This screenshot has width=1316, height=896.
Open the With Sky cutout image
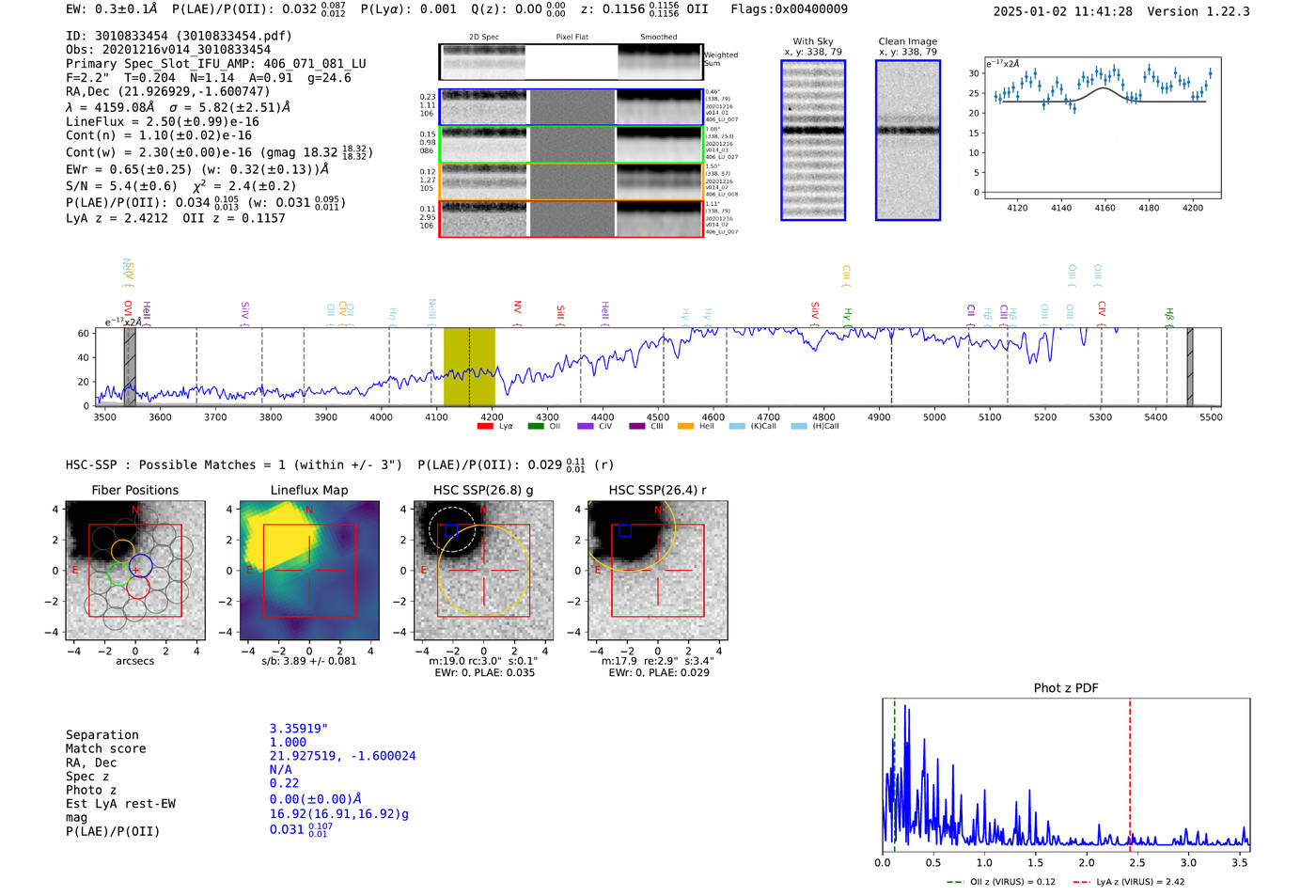(x=813, y=140)
